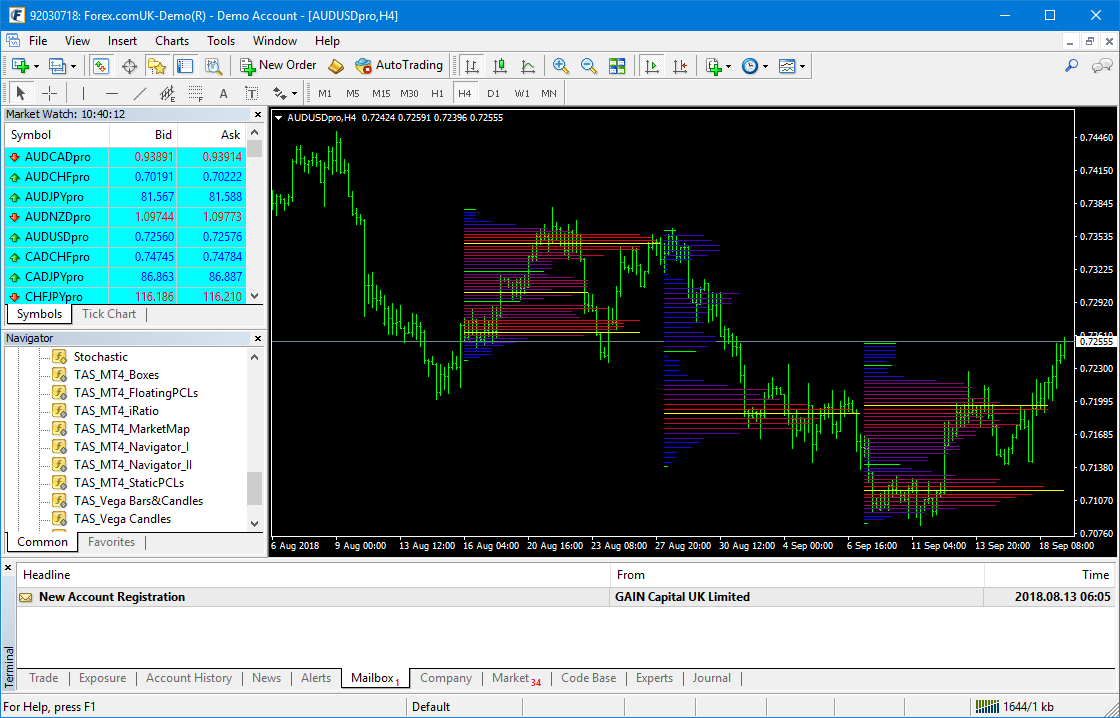Switch chart to Bar Chart icon
Image resolution: width=1120 pixels, height=718 pixels.
point(472,66)
